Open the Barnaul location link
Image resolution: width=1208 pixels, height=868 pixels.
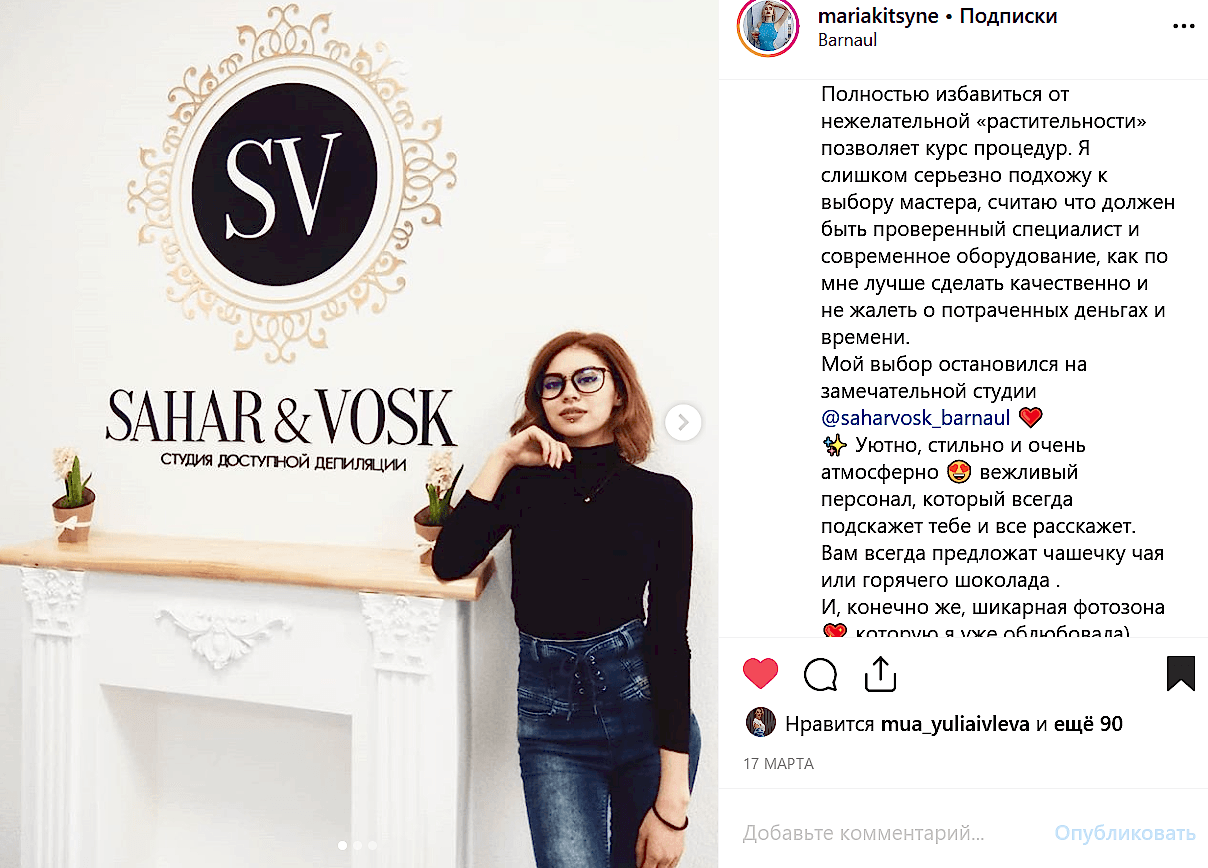coord(847,41)
